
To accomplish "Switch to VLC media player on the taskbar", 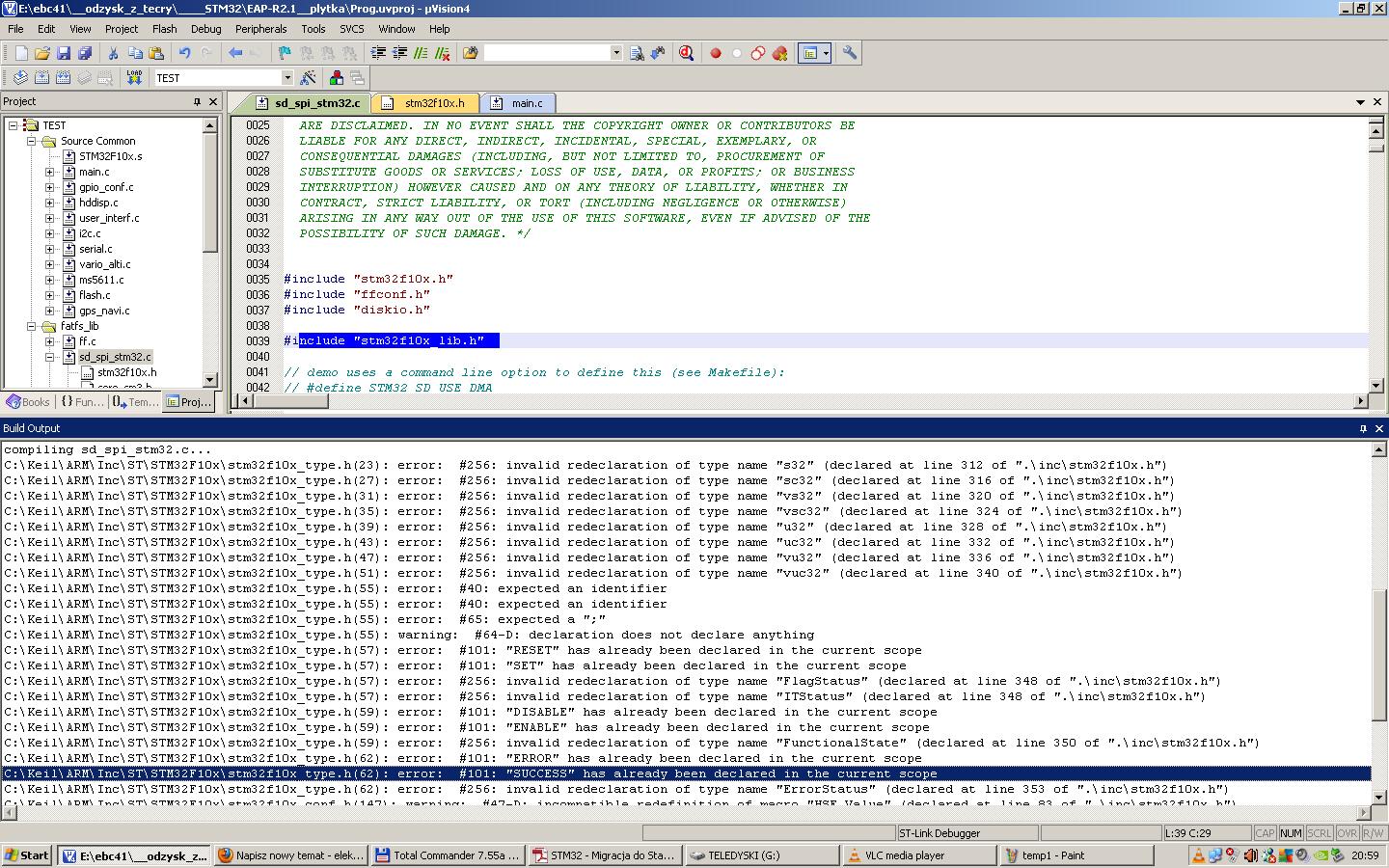I will coord(919,855).
